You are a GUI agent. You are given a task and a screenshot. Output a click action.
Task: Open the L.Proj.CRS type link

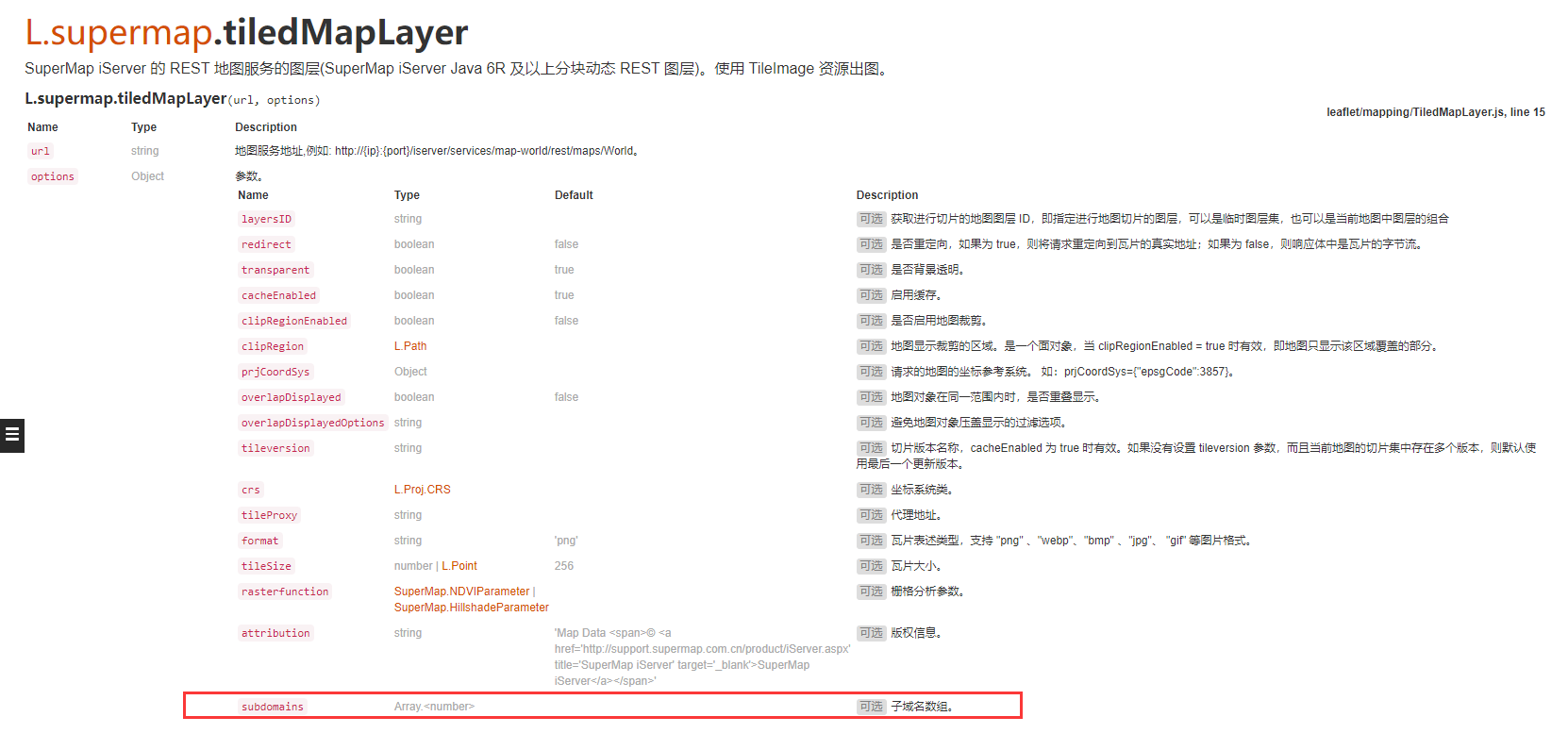point(423,490)
